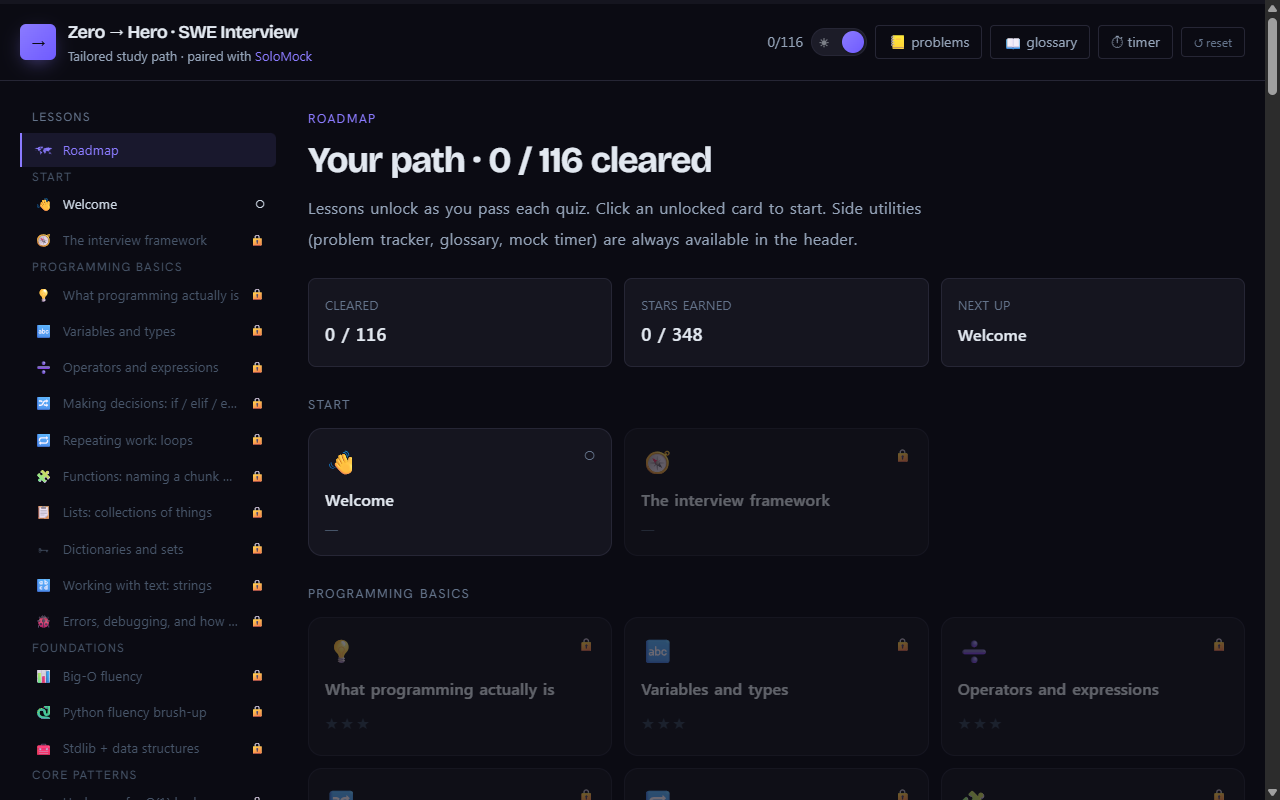The width and height of the screenshot is (1280, 800).
Task: Click the Working with text strings icon
Action: click(43, 585)
